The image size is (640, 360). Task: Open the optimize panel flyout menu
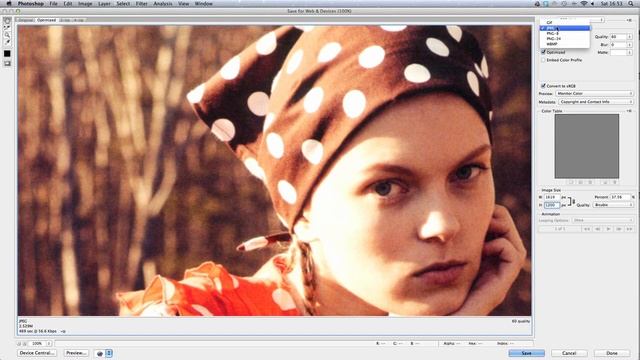point(629,20)
